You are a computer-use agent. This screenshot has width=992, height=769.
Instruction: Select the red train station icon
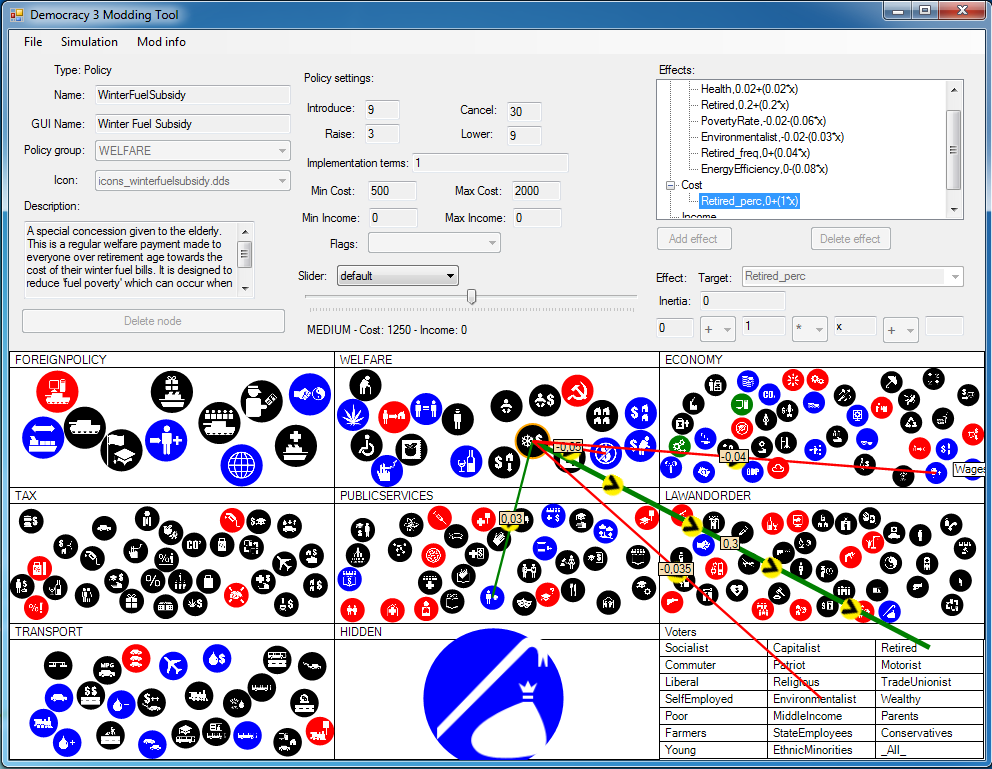(x=319, y=730)
